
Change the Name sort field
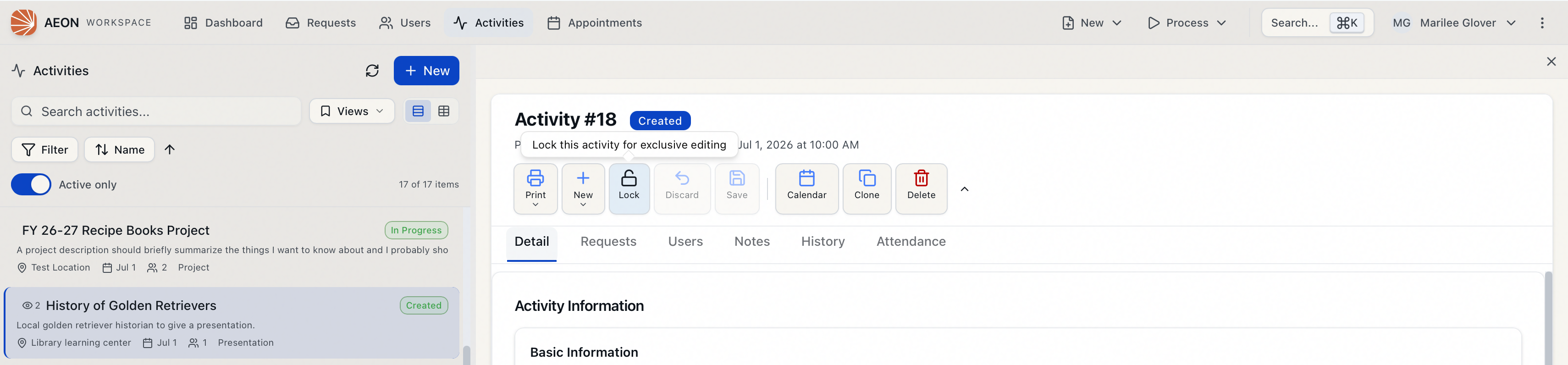[119, 149]
